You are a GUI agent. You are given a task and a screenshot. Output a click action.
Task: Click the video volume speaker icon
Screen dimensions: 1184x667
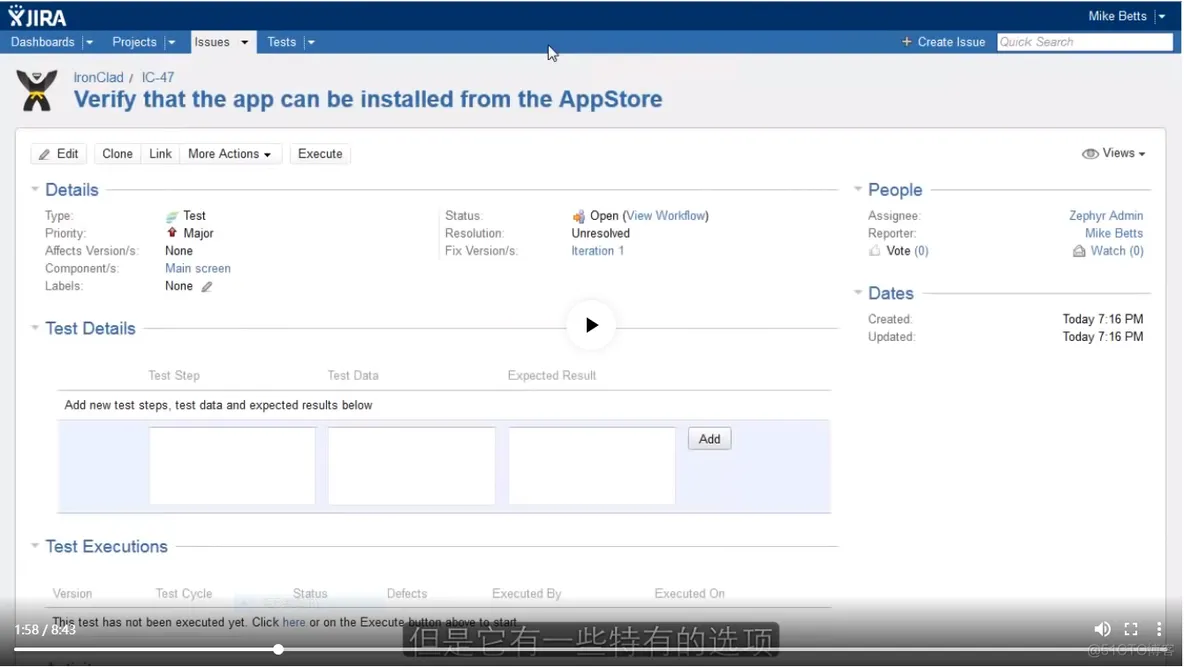pos(1102,628)
